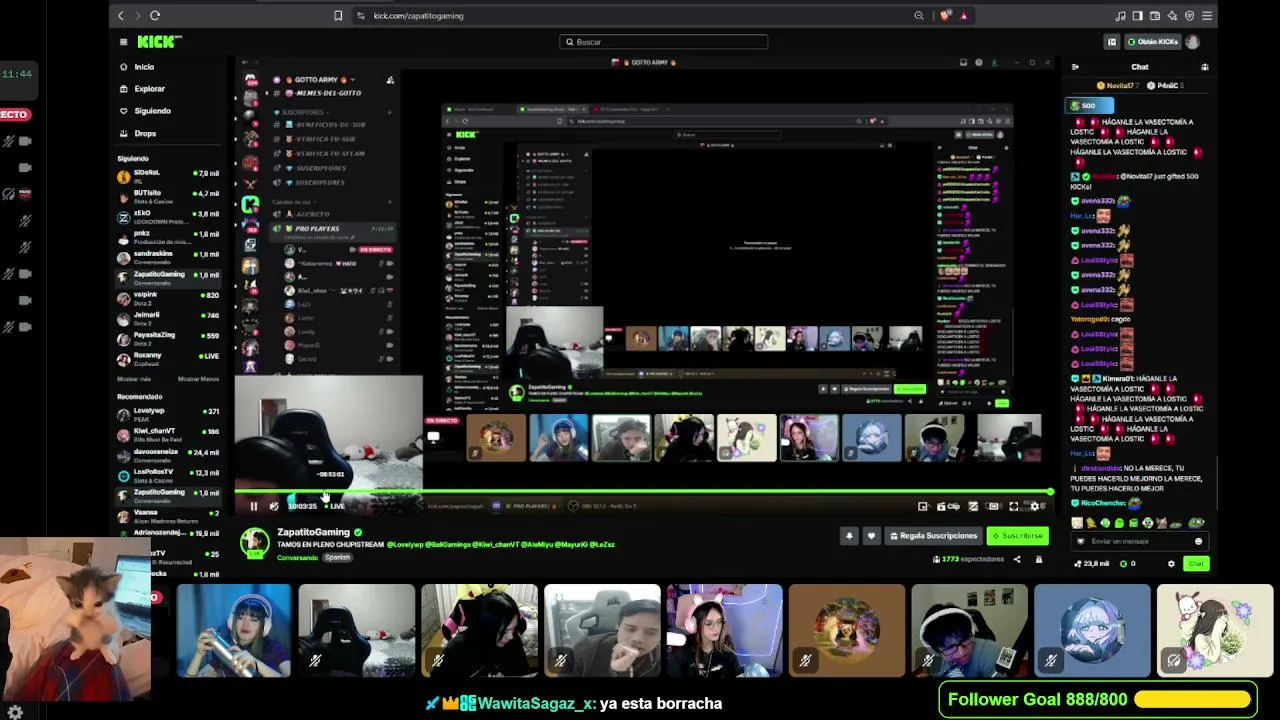Viewport: 1280px width, 720px height.
Task: Focus the Buscar search box
Action: (664, 42)
